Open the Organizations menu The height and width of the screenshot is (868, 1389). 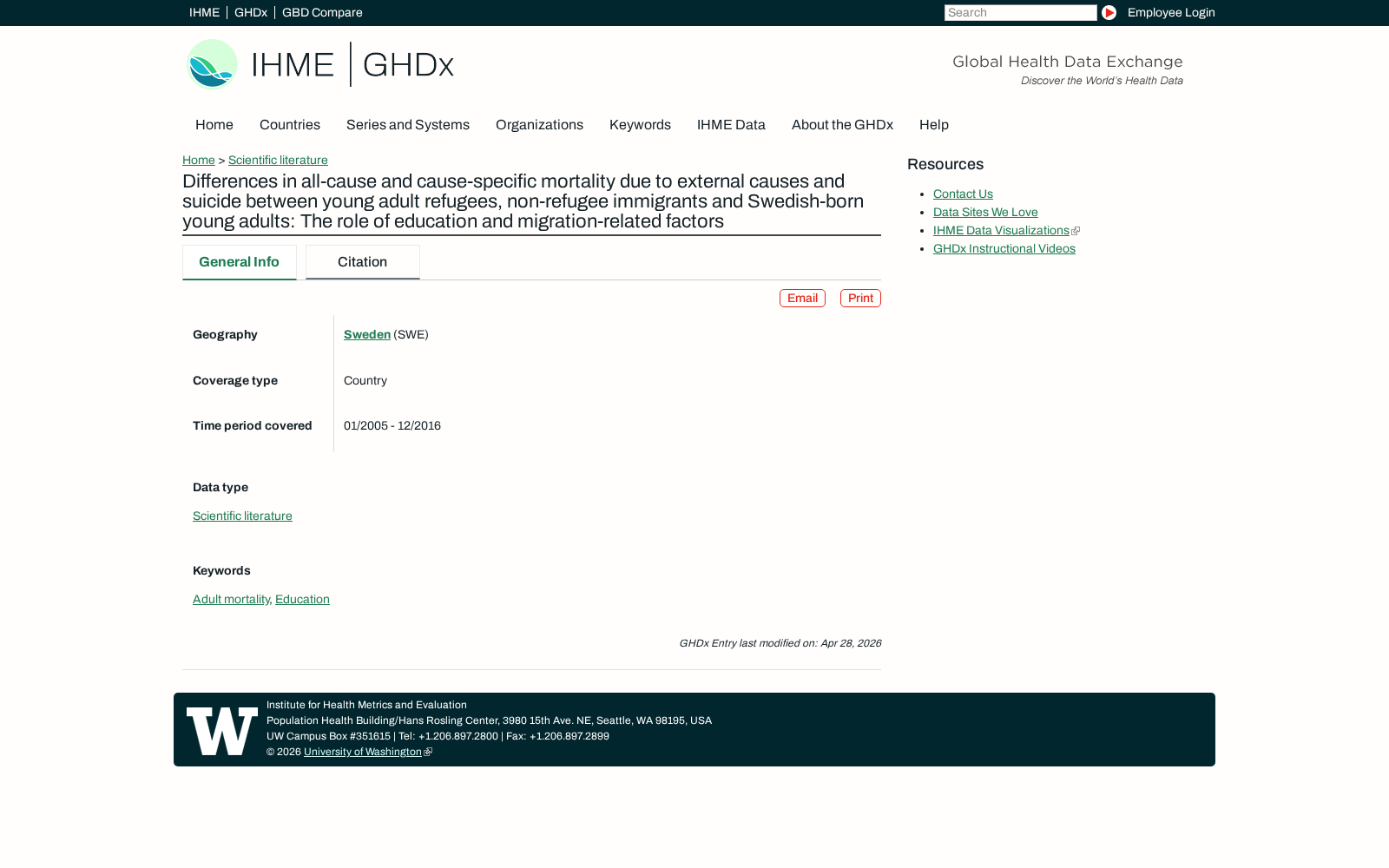(539, 125)
